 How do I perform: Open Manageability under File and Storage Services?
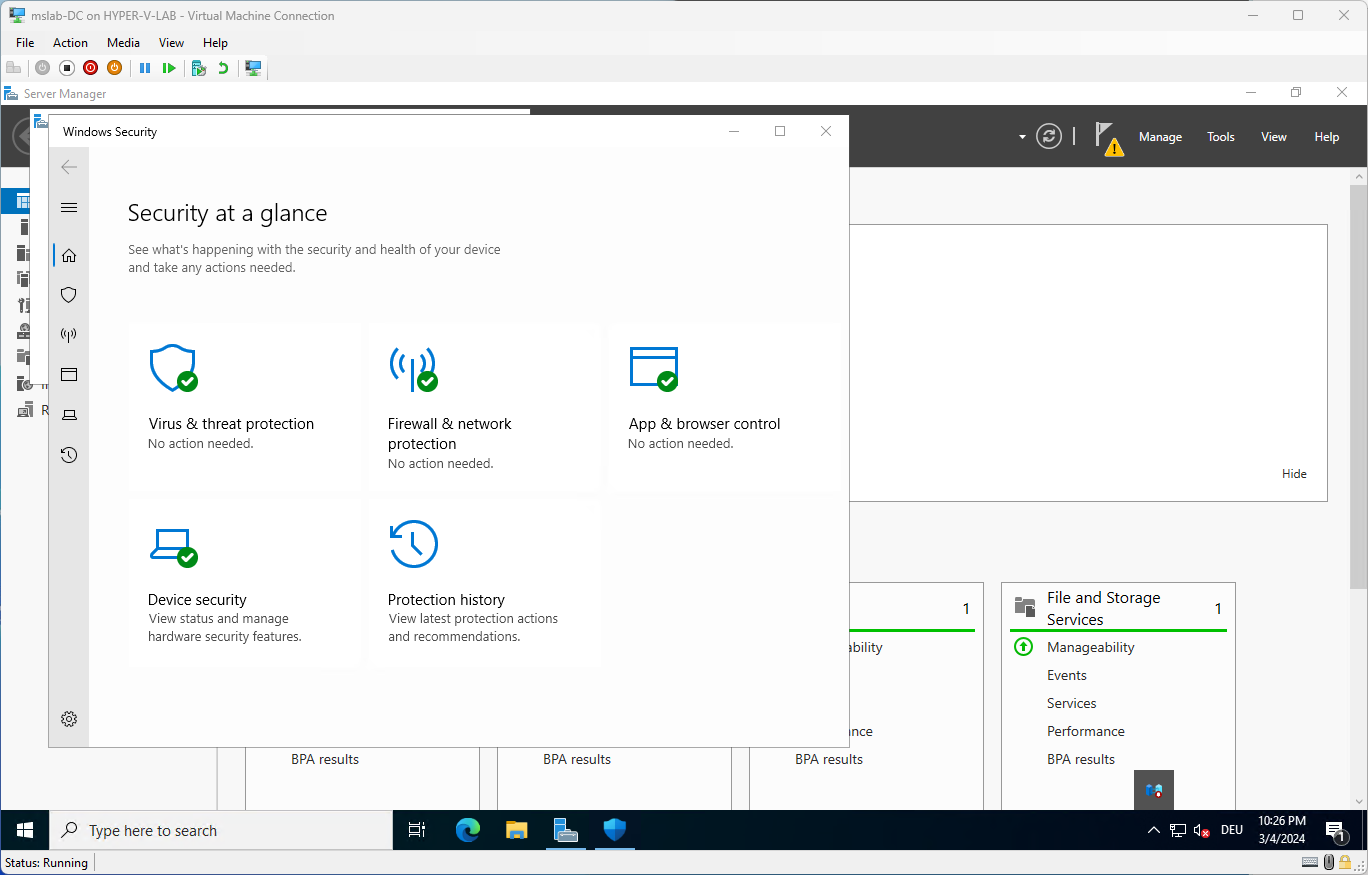(1091, 647)
